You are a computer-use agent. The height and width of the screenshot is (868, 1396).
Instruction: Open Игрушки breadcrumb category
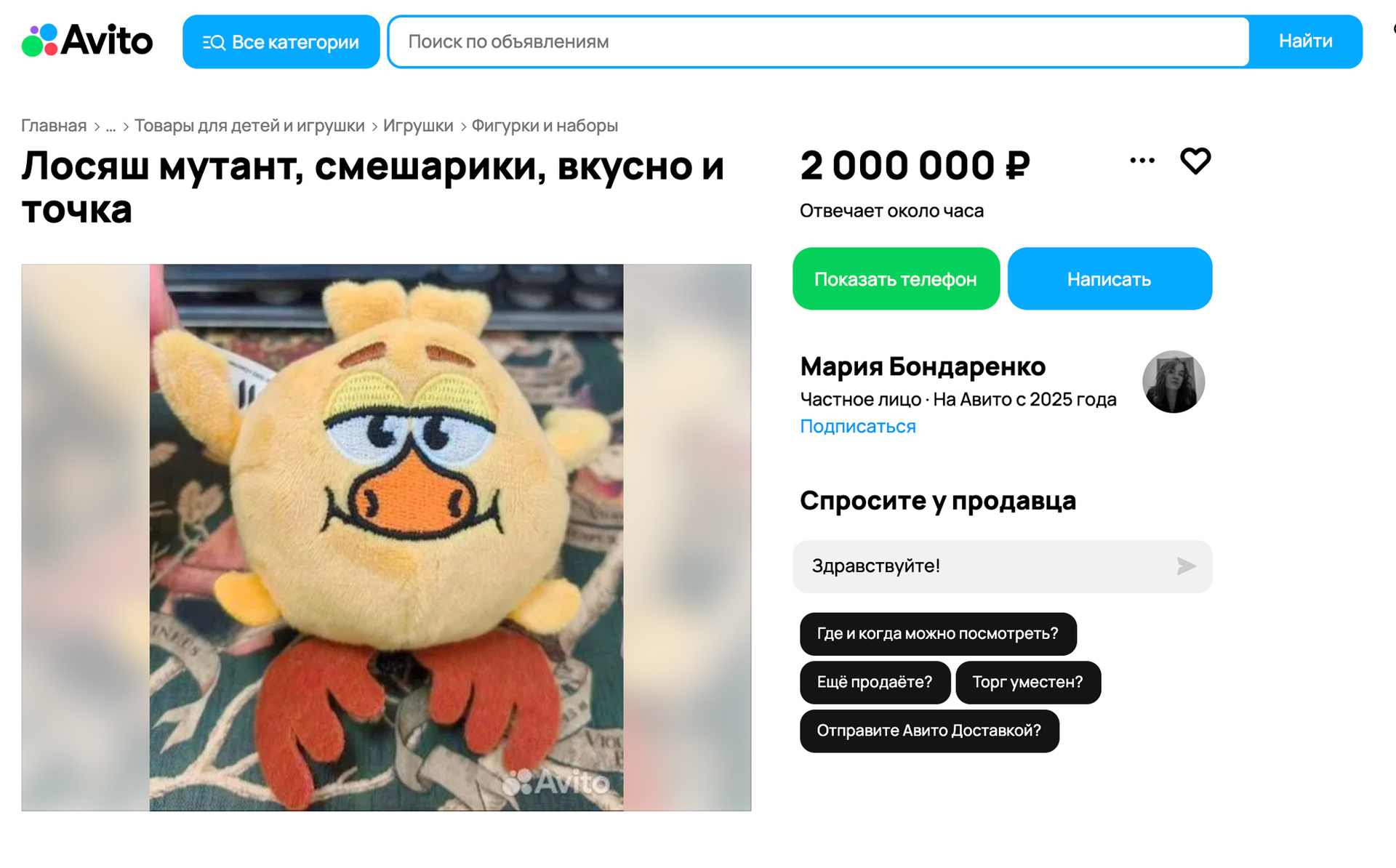point(418,126)
